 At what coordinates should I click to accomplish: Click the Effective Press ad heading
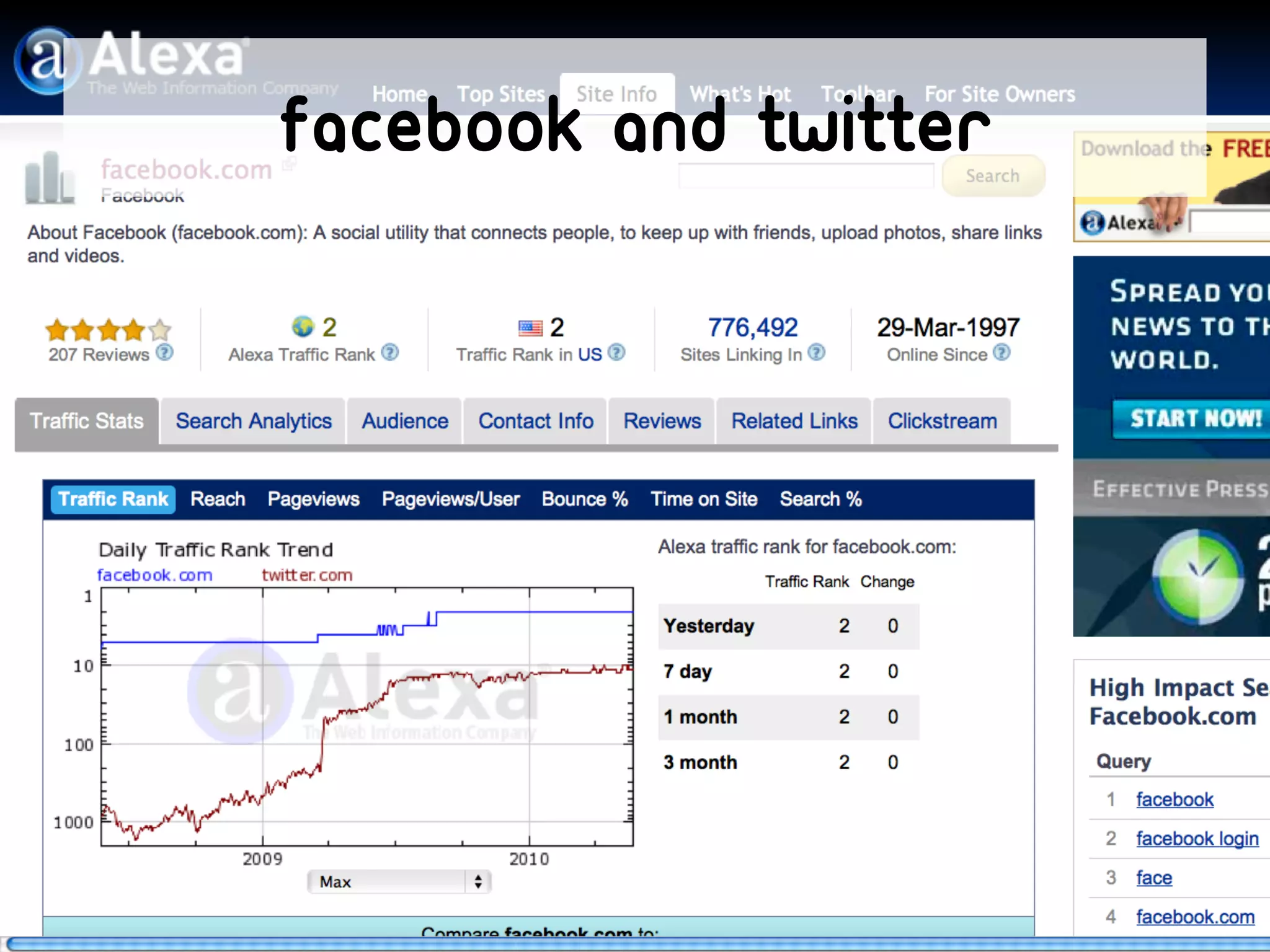(1181, 489)
